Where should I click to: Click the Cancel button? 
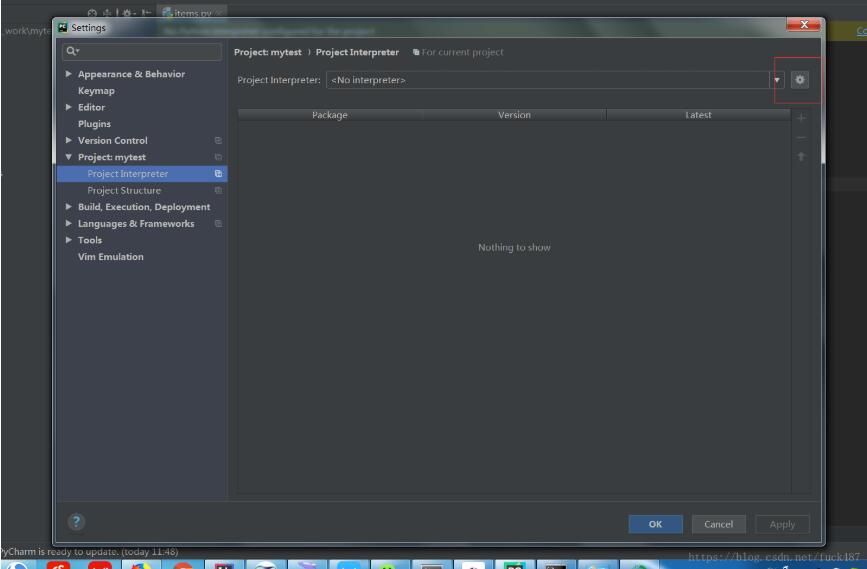point(718,524)
